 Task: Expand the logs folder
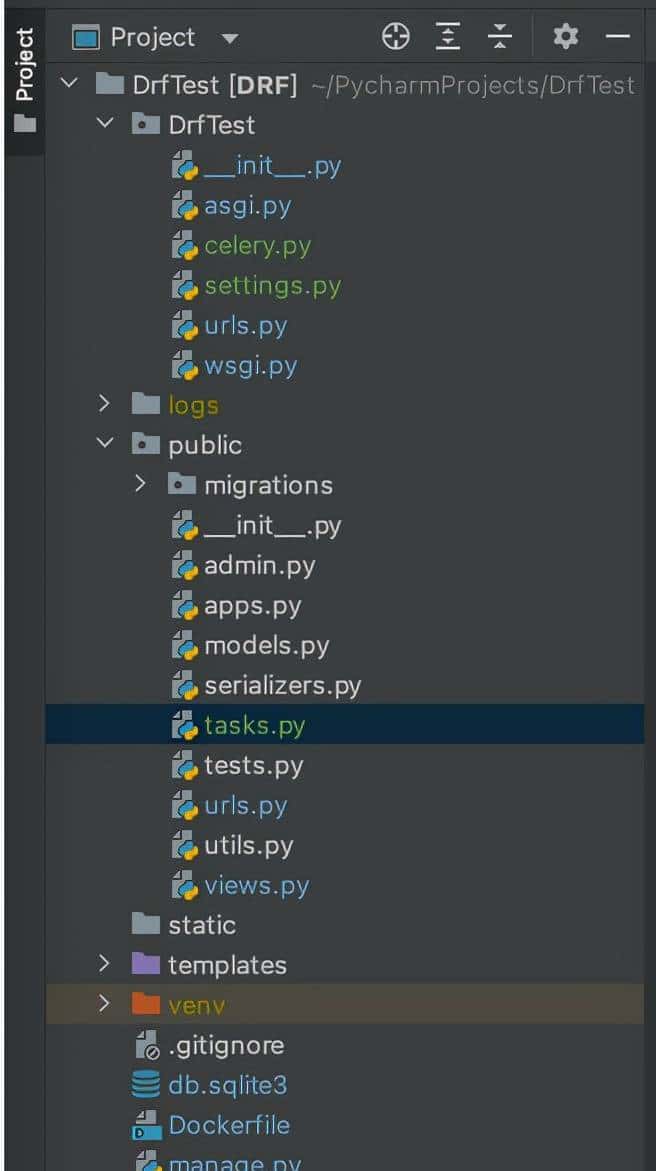(x=104, y=405)
